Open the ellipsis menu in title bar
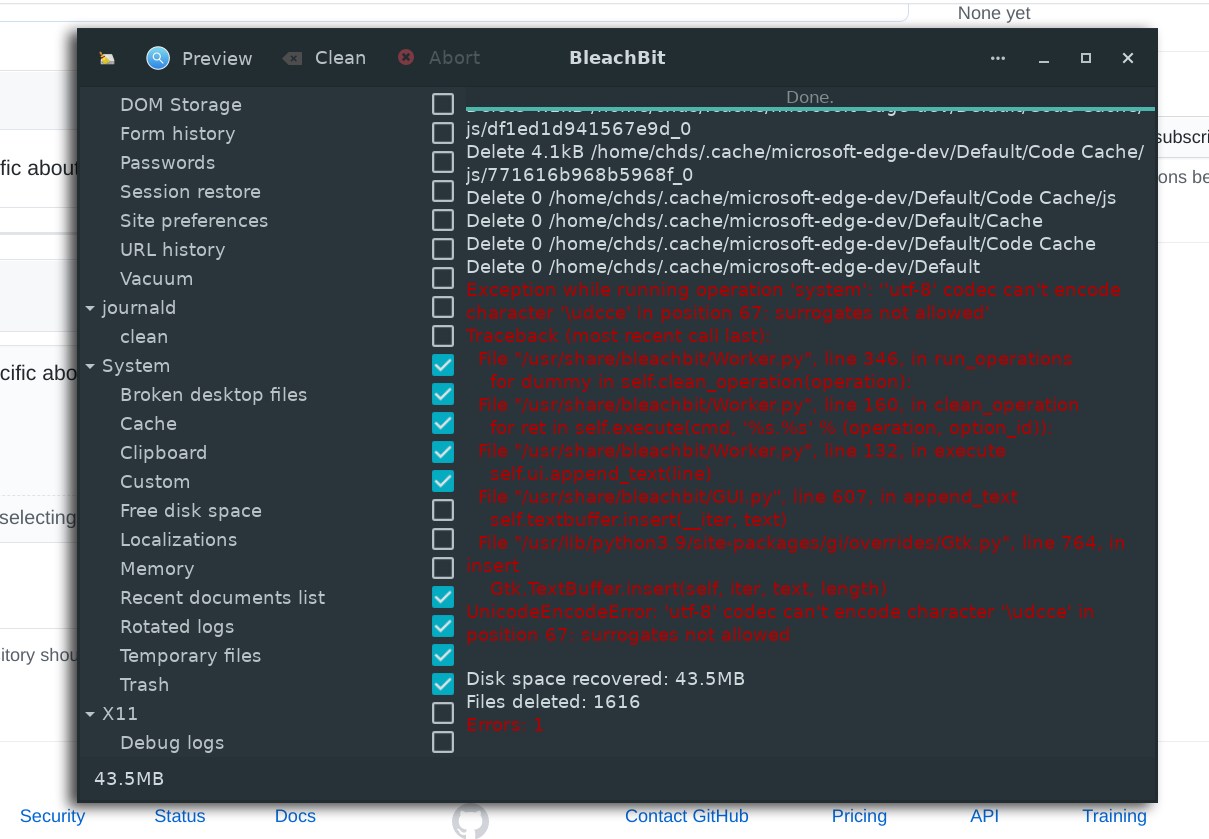 pyautogui.click(x=997, y=58)
